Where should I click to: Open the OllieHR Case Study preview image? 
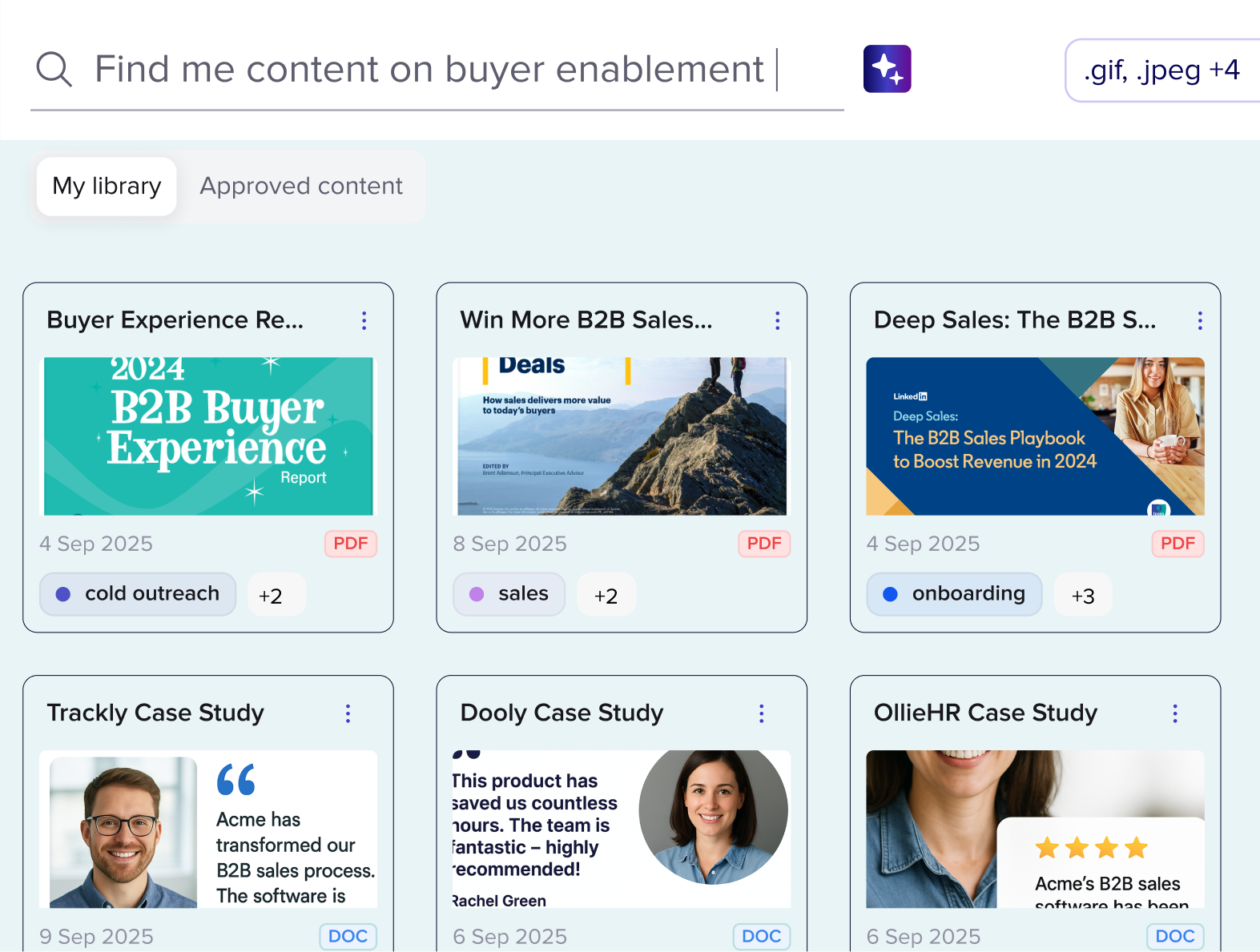click(1035, 829)
